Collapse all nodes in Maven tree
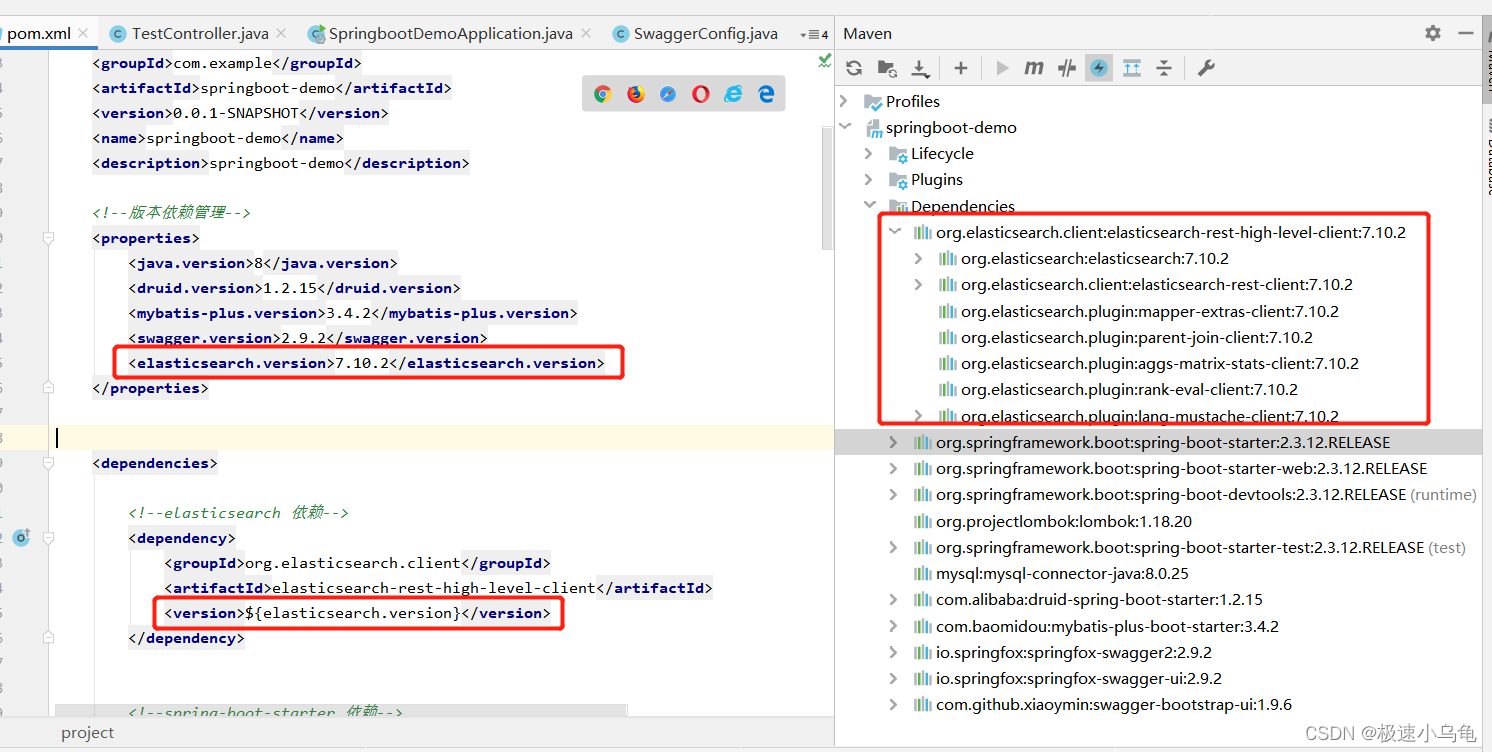Screen dimensions: 1492x752 pyautogui.click(x=1164, y=68)
